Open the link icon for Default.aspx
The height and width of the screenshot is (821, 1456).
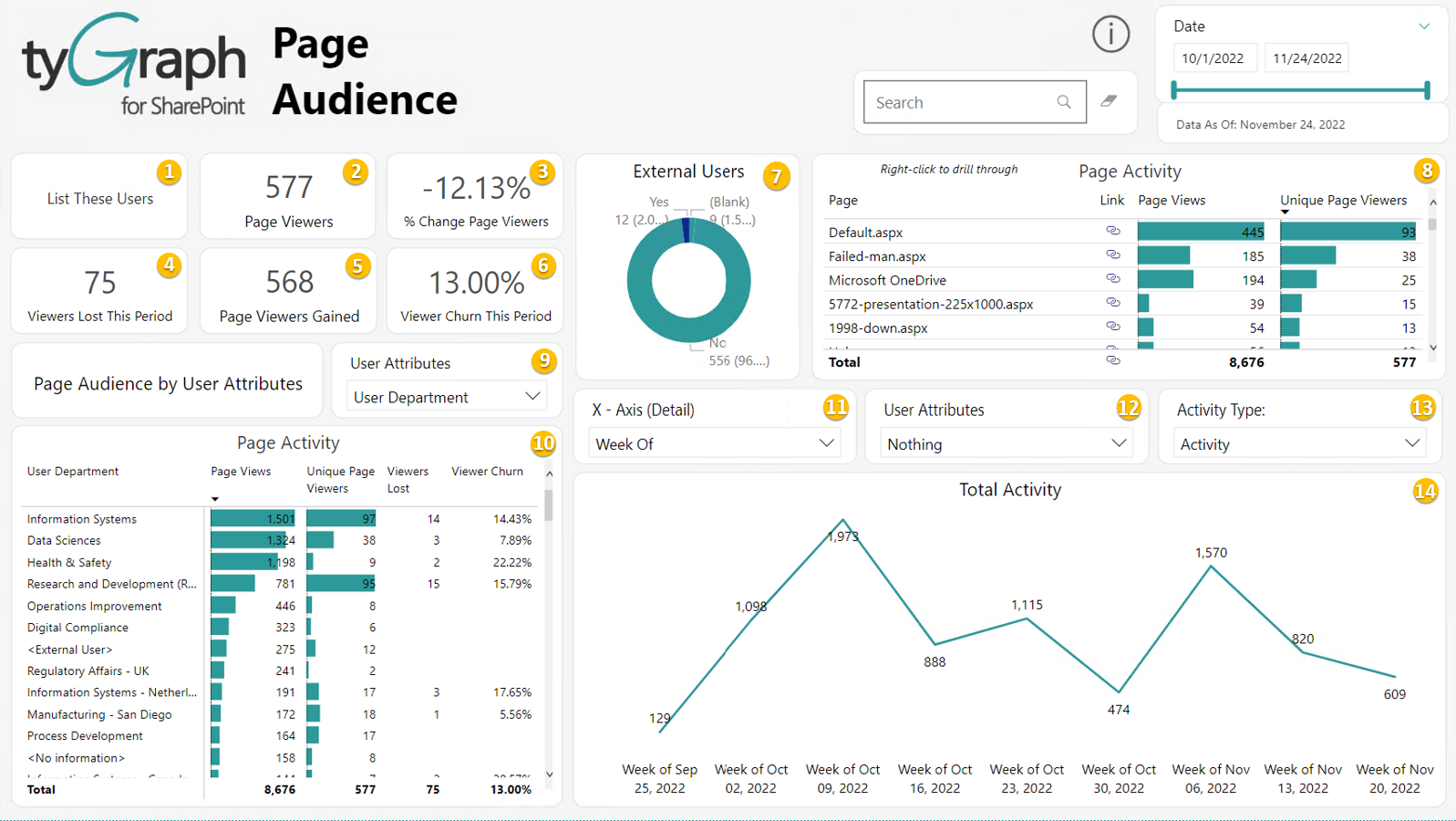pyautogui.click(x=1112, y=232)
